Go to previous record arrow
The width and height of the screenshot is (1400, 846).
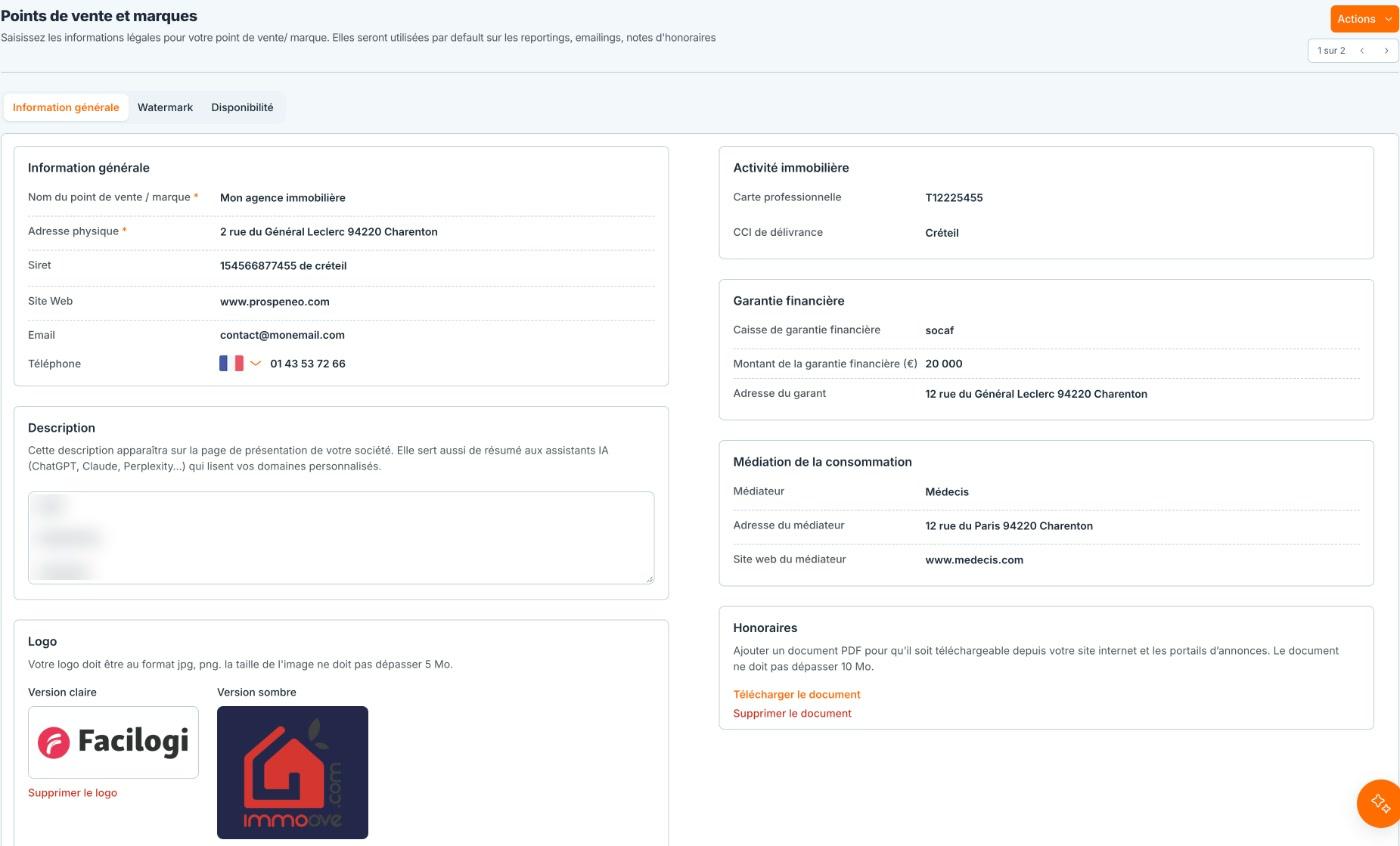[x=1361, y=51]
